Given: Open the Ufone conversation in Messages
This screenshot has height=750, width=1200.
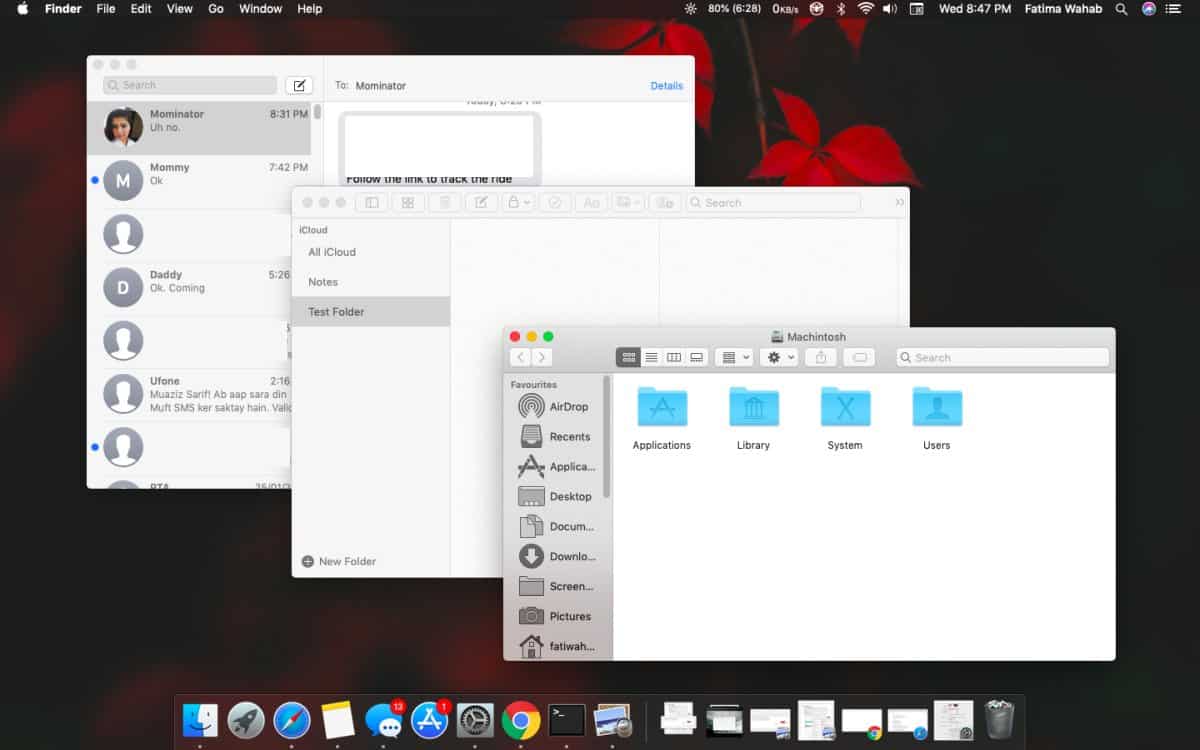Looking at the screenshot, I should (190, 395).
